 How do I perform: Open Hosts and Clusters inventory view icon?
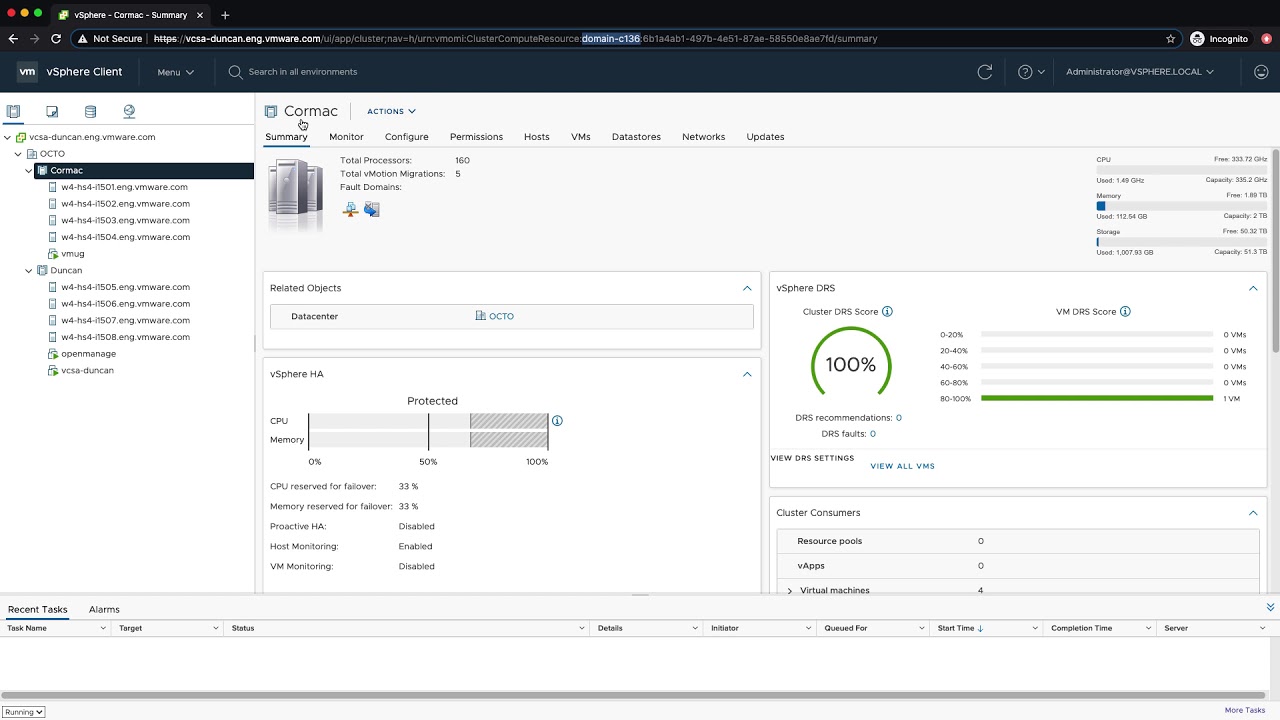(x=13, y=111)
